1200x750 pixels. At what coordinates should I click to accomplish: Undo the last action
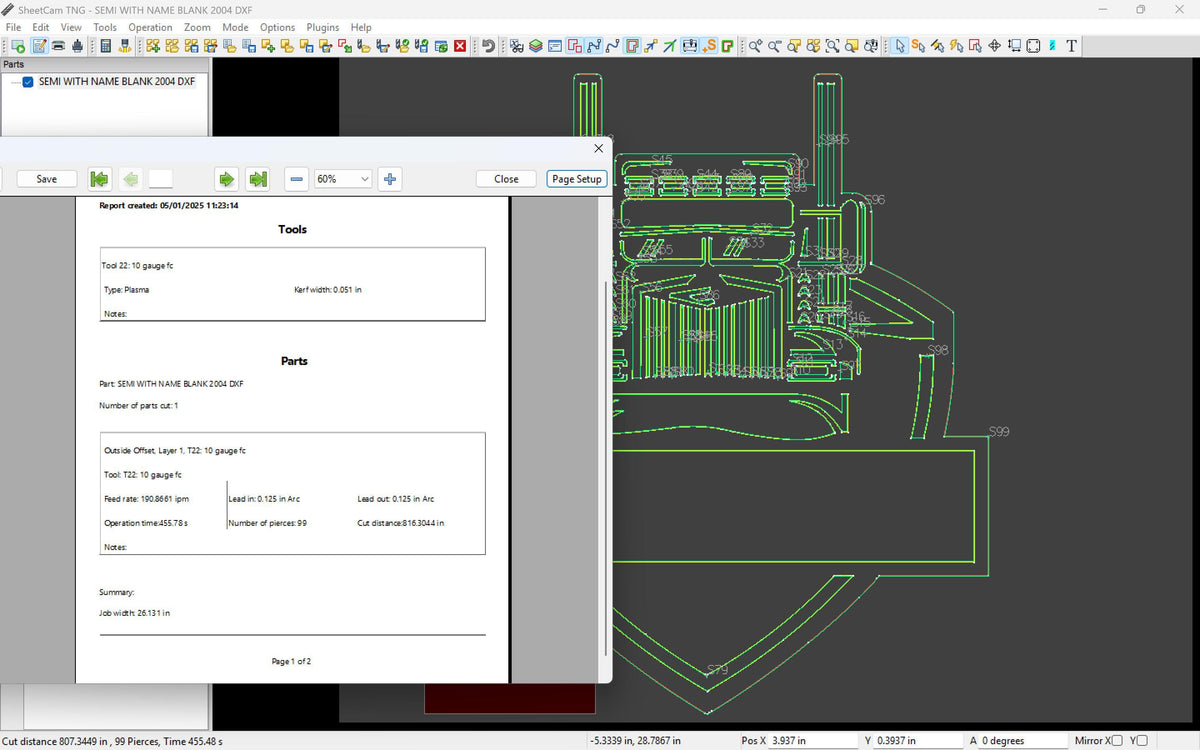coord(488,46)
